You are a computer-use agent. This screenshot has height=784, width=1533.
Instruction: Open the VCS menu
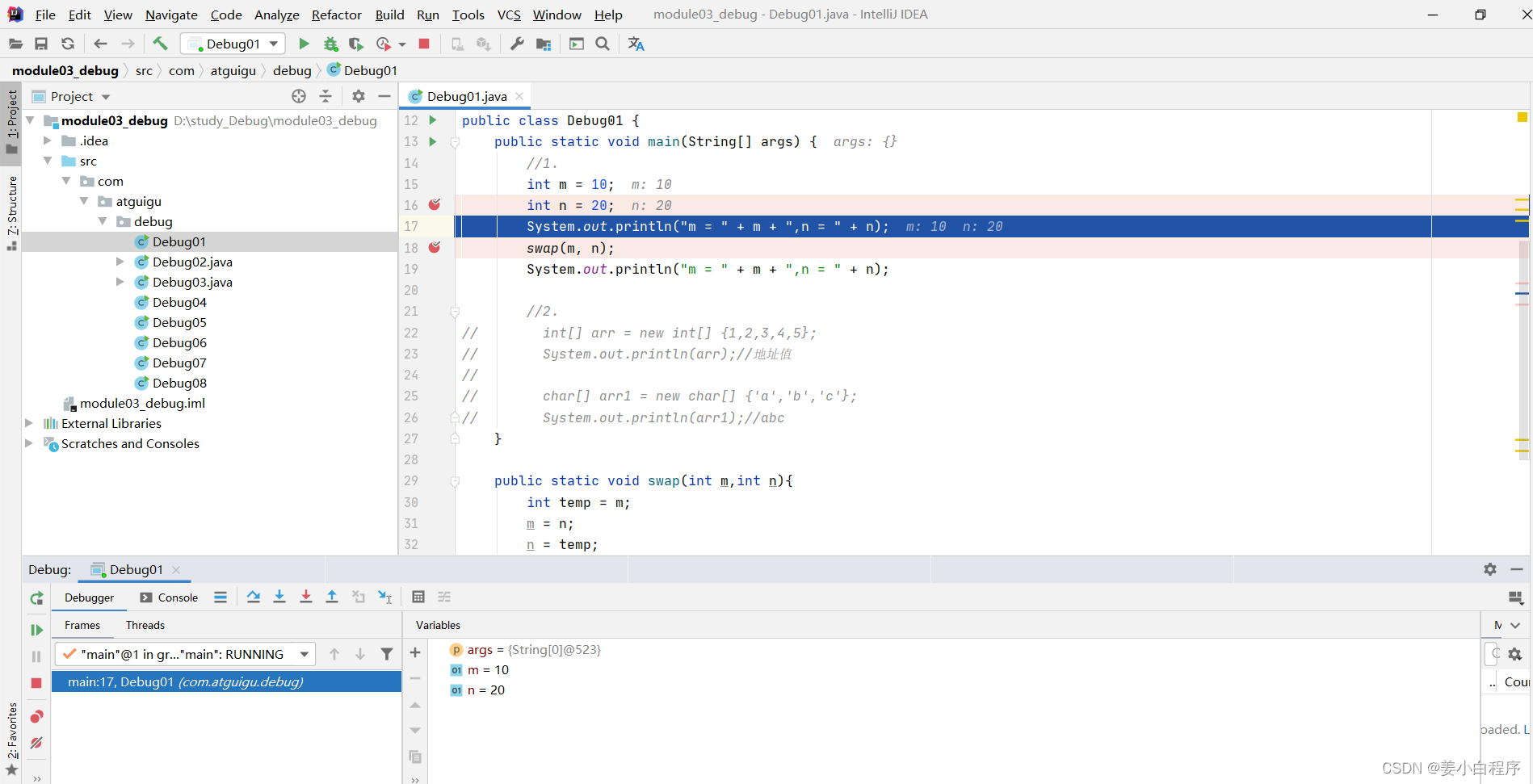509,15
